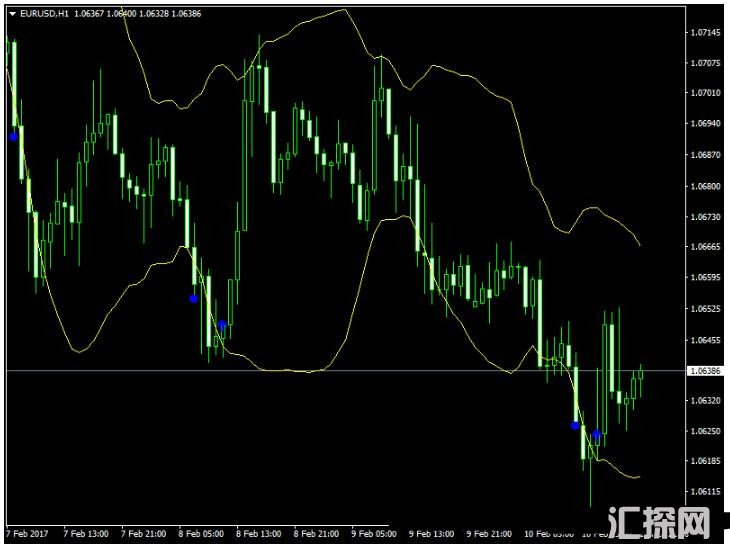Click the EURUSD,H1 chart title text
The image size is (730, 547).
pos(44,14)
